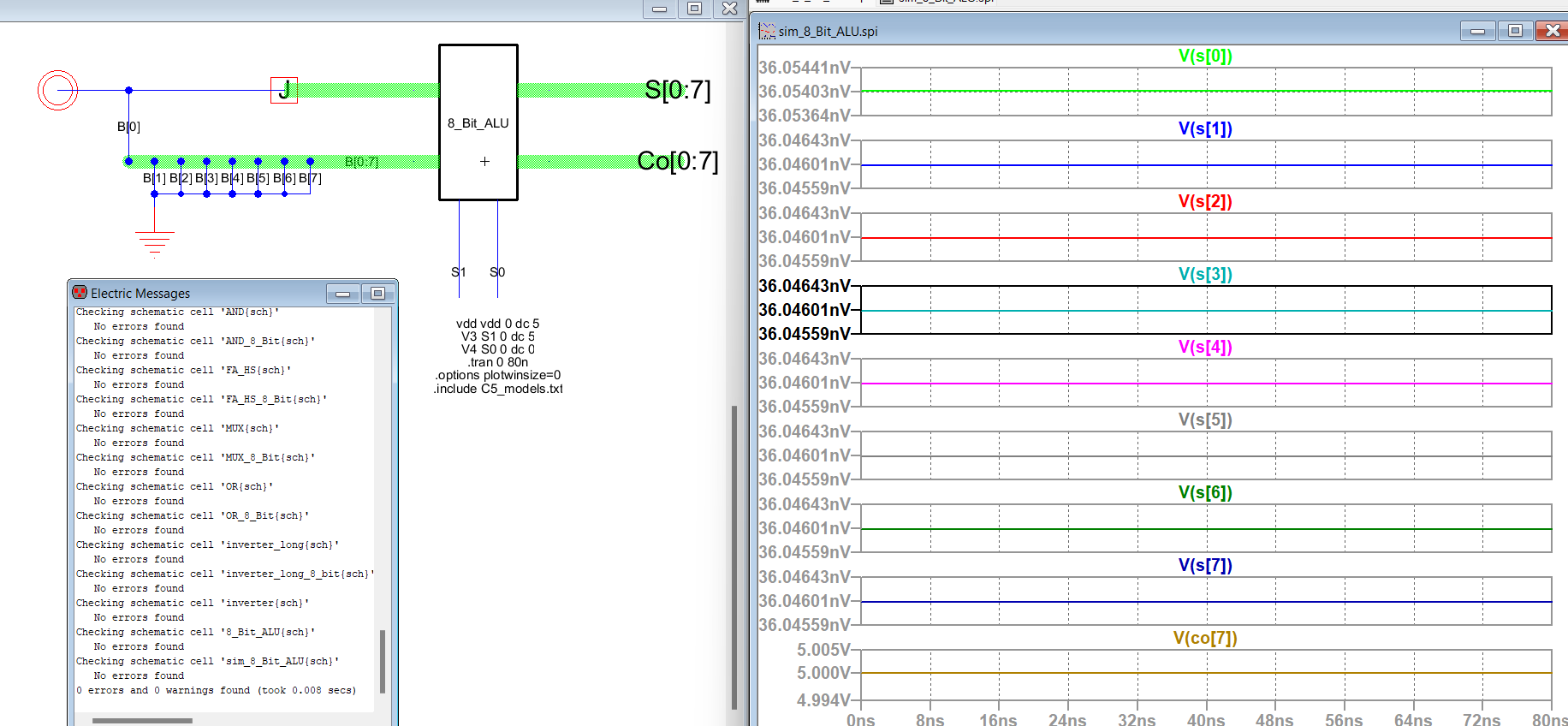Click the Electric Messages window icon
This screenshot has height=726, width=1568.
(x=80, y=293)
